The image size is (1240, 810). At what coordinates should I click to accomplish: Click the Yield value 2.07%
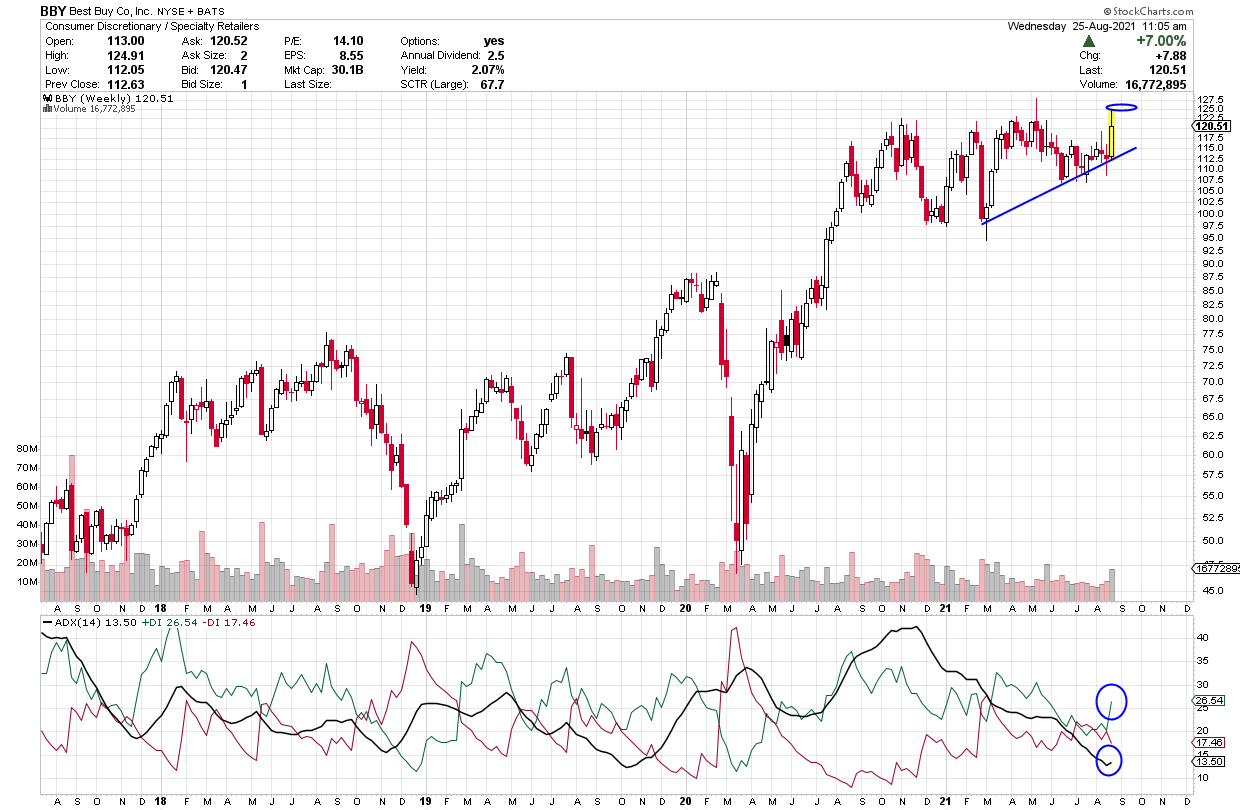click(486, 71)
